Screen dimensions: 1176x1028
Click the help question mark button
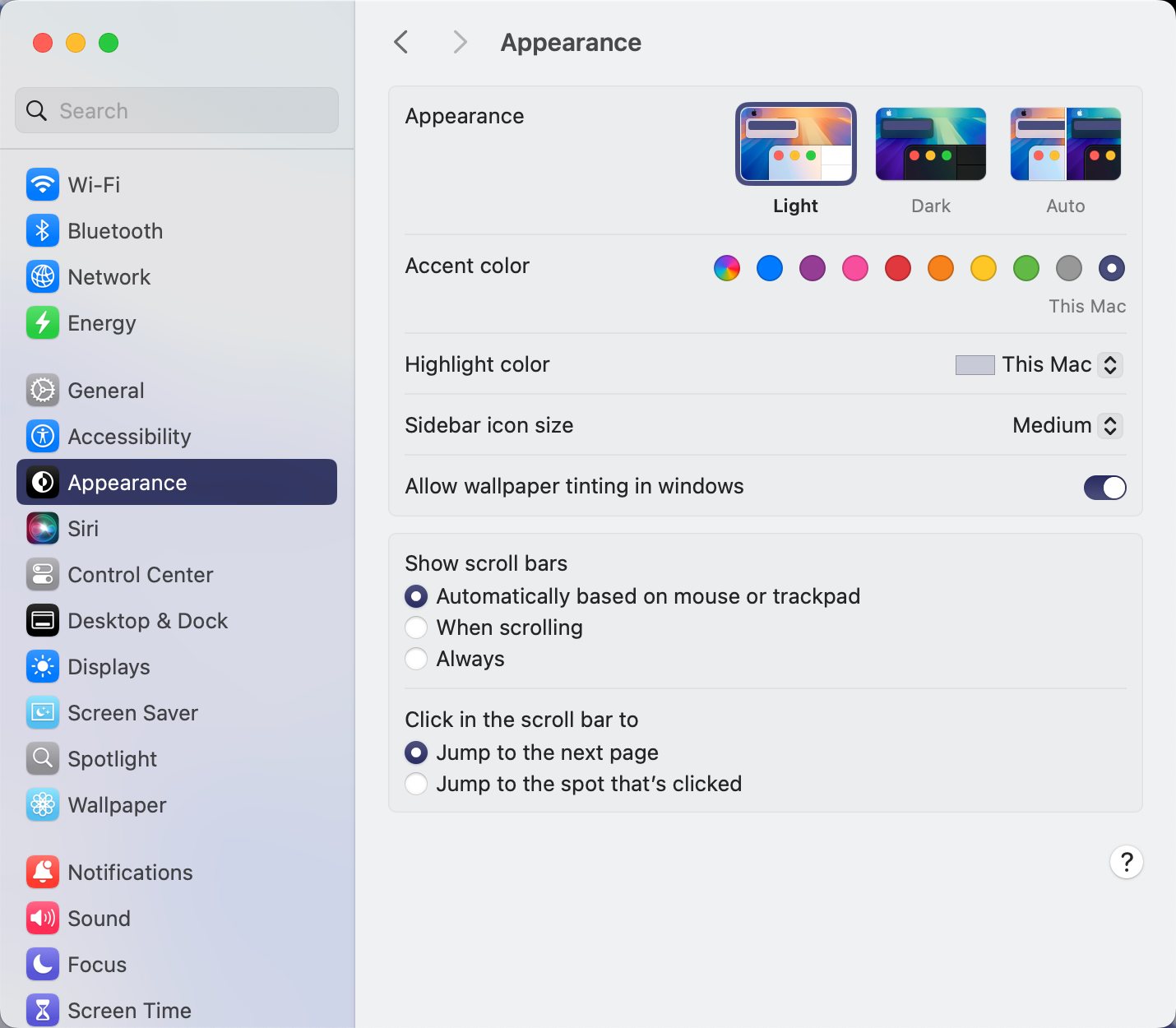1126,862
